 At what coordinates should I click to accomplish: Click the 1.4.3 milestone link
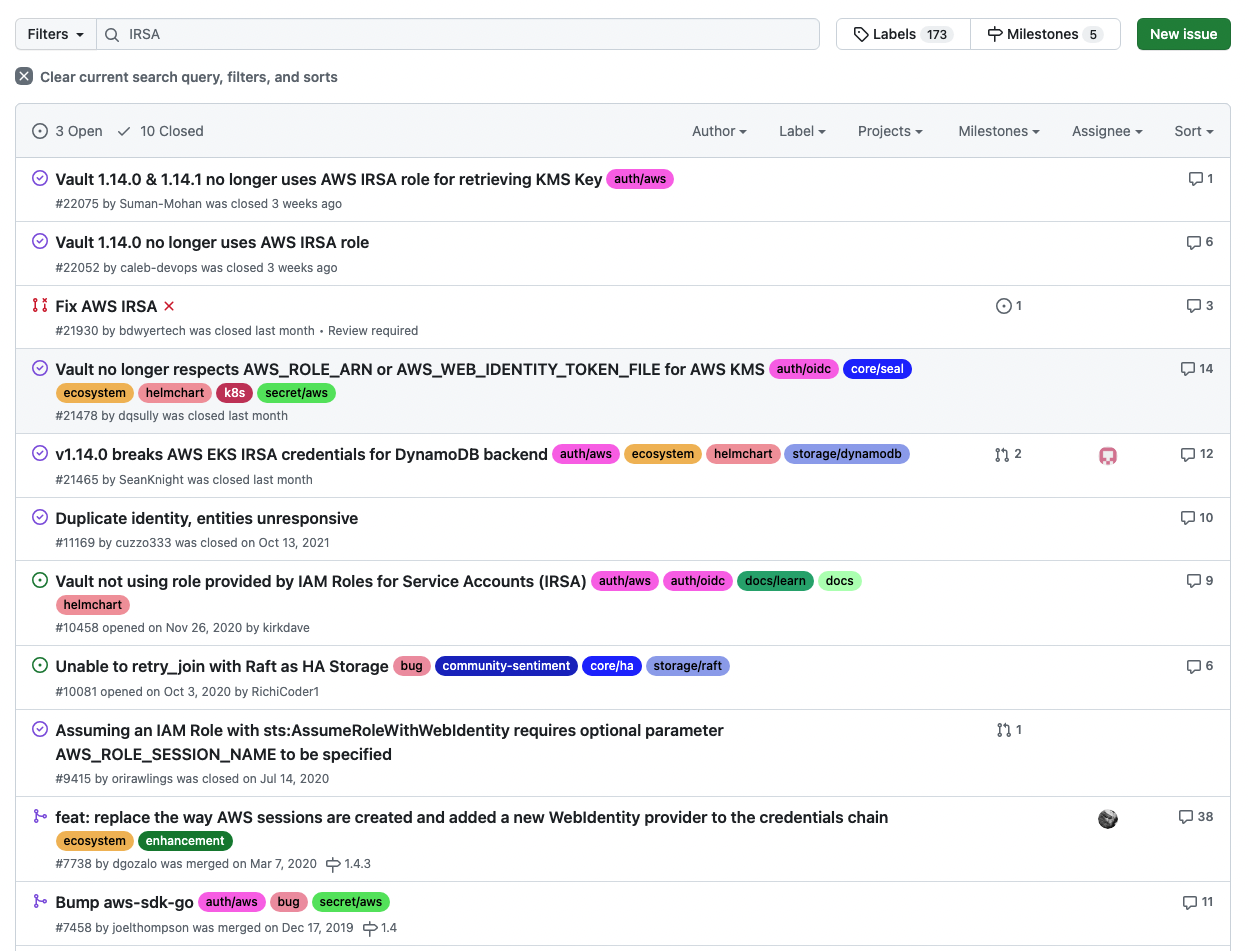tap(348, 864)
